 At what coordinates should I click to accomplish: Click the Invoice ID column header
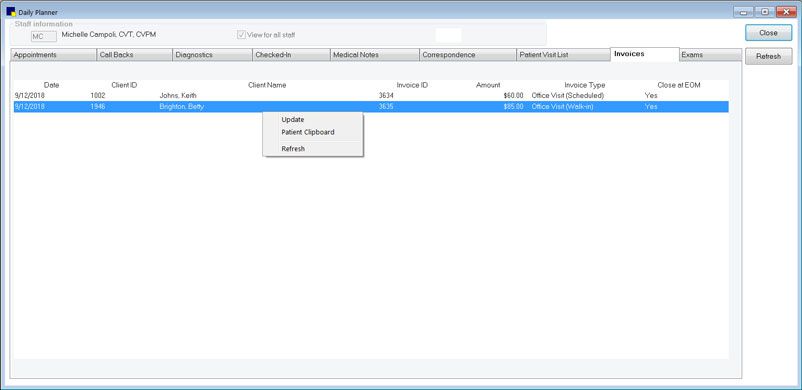click(412, 85)
